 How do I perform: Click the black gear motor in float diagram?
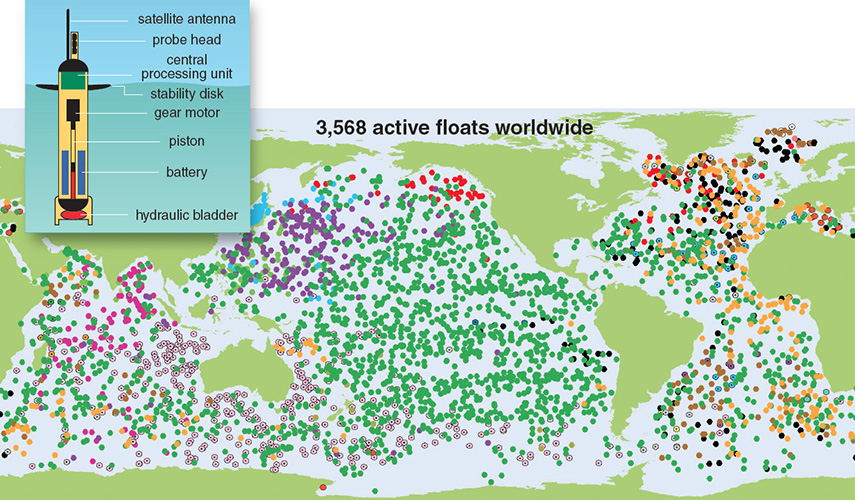point(74,110)
